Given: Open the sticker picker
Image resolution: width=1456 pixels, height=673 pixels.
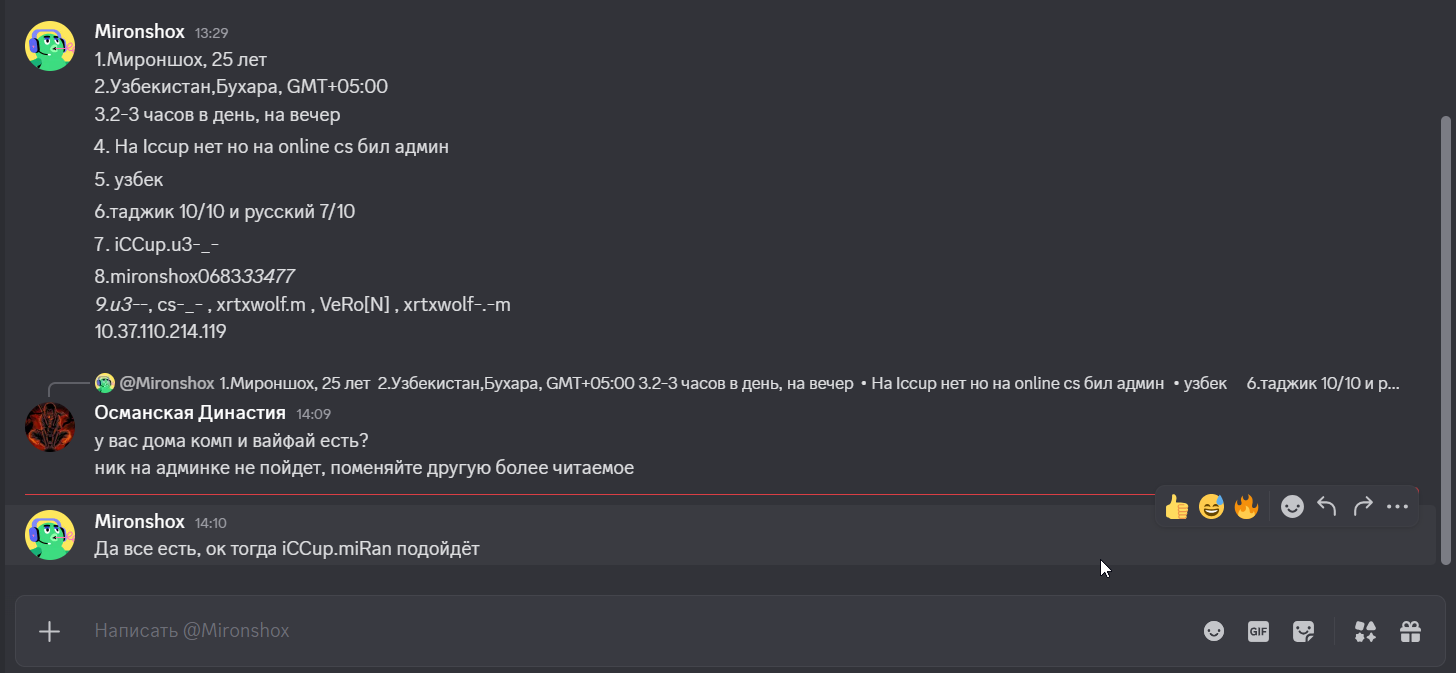Looking at the screenshot, I should pyautogui.click(x=1303, y=631).
